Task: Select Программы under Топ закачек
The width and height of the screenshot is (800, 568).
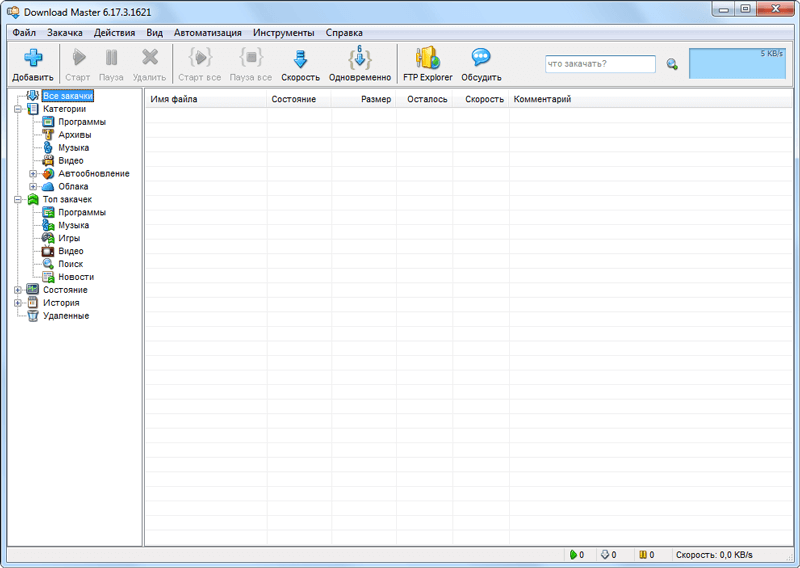Action: (x=82, y=212)
